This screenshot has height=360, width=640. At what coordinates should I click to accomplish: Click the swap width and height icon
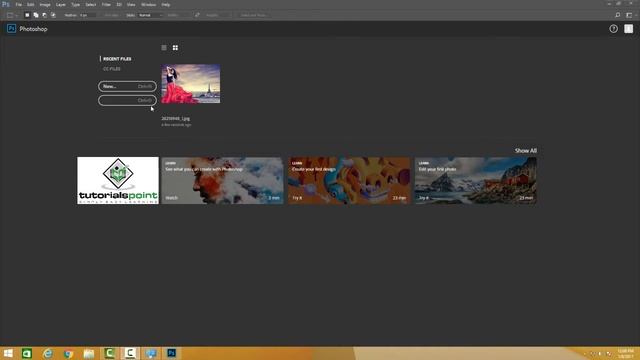(197, 15)
